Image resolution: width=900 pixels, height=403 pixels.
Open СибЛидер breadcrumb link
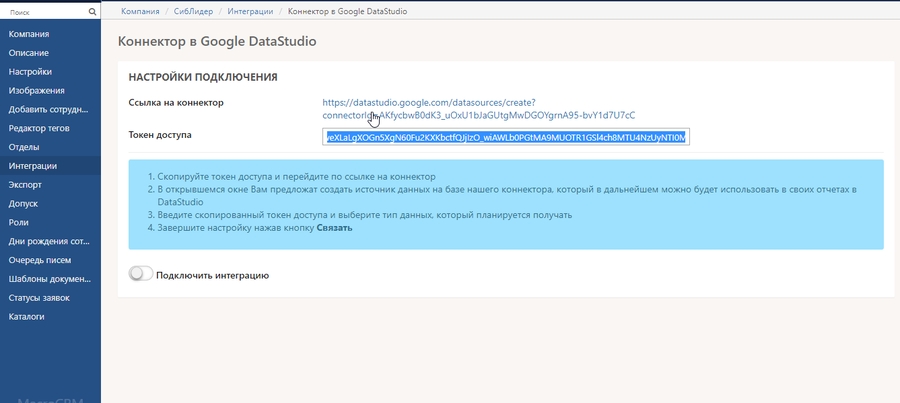coord(193,11)
